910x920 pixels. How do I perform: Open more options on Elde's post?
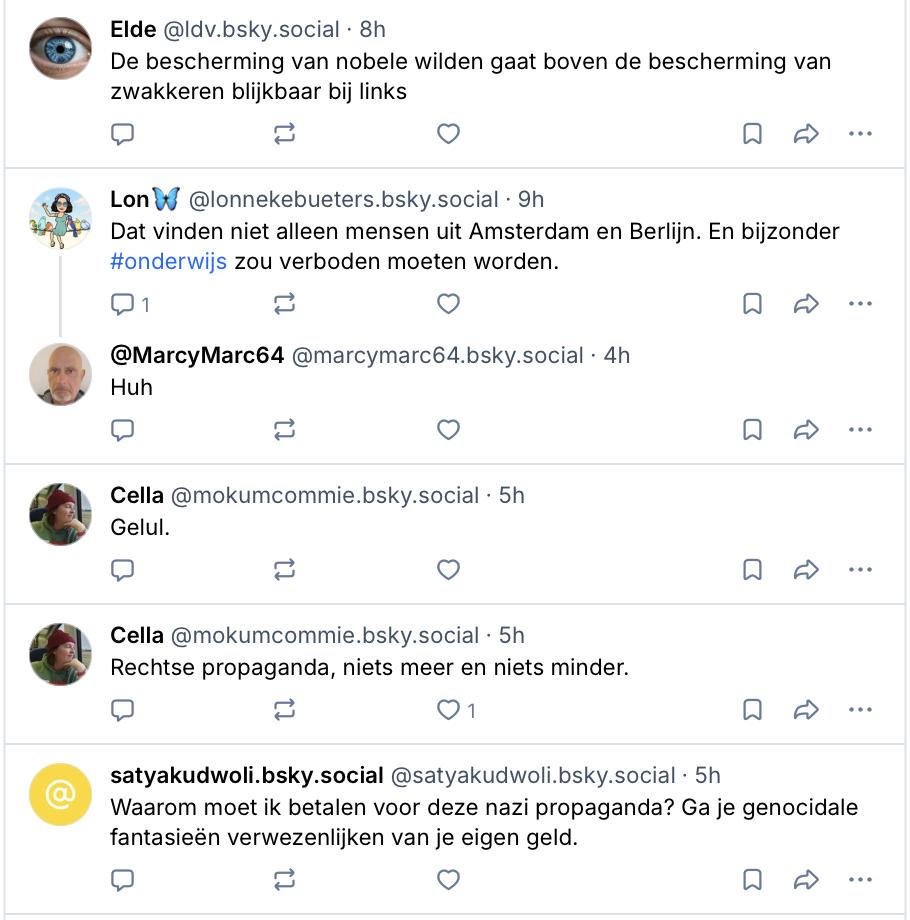pos(860,134)
